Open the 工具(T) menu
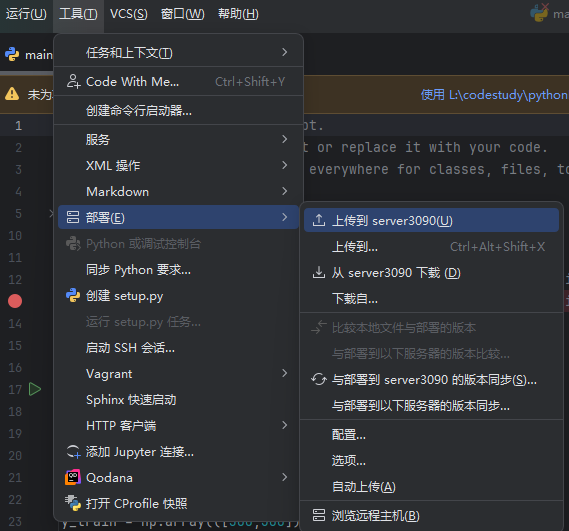This screenshot has height=531, width=569. click(78, 14)
